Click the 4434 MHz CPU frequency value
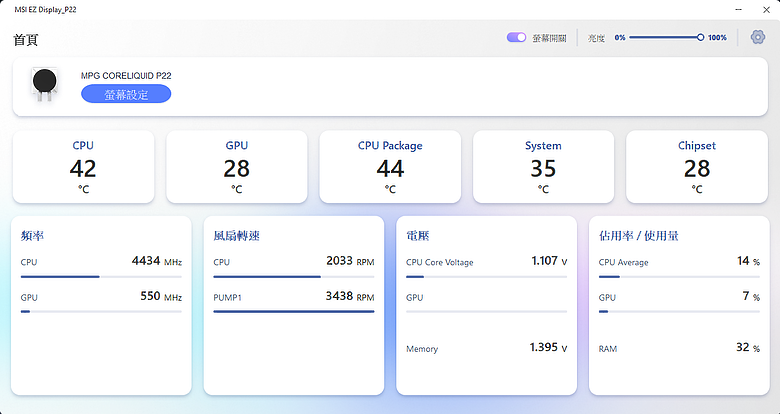The image size is (780, 414). 157,261
